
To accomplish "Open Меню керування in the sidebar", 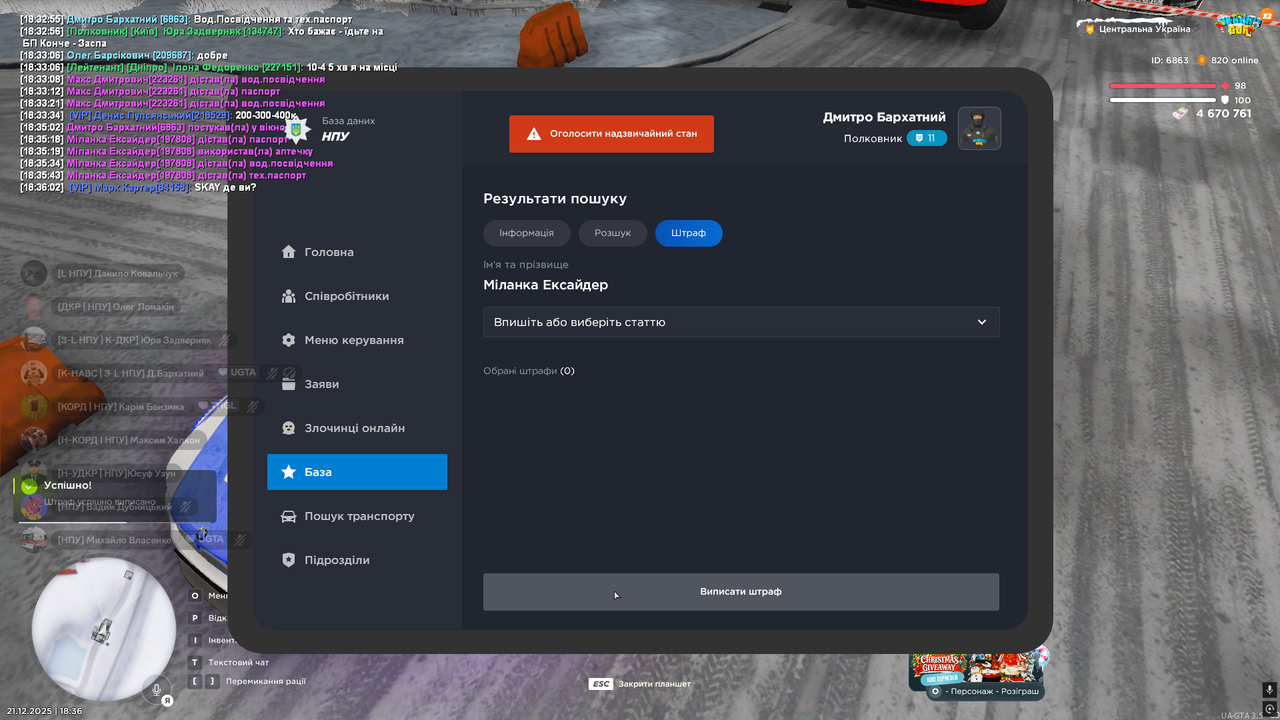I will pos(357,340).
